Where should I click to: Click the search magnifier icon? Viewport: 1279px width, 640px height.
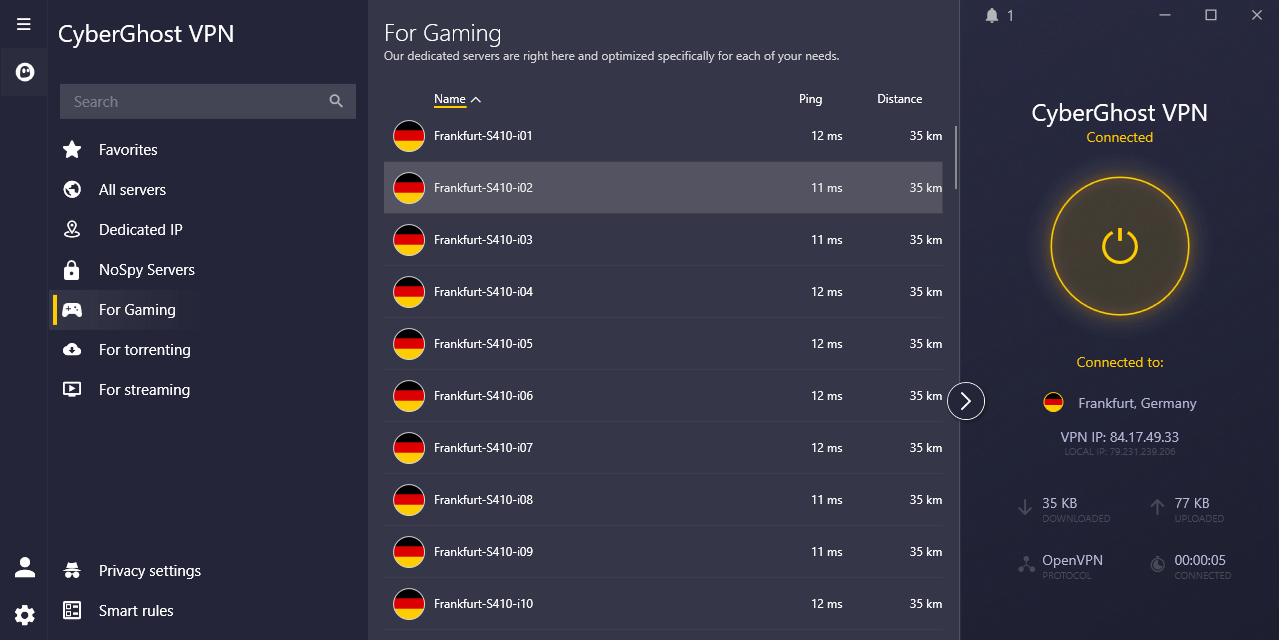[336, 101]
